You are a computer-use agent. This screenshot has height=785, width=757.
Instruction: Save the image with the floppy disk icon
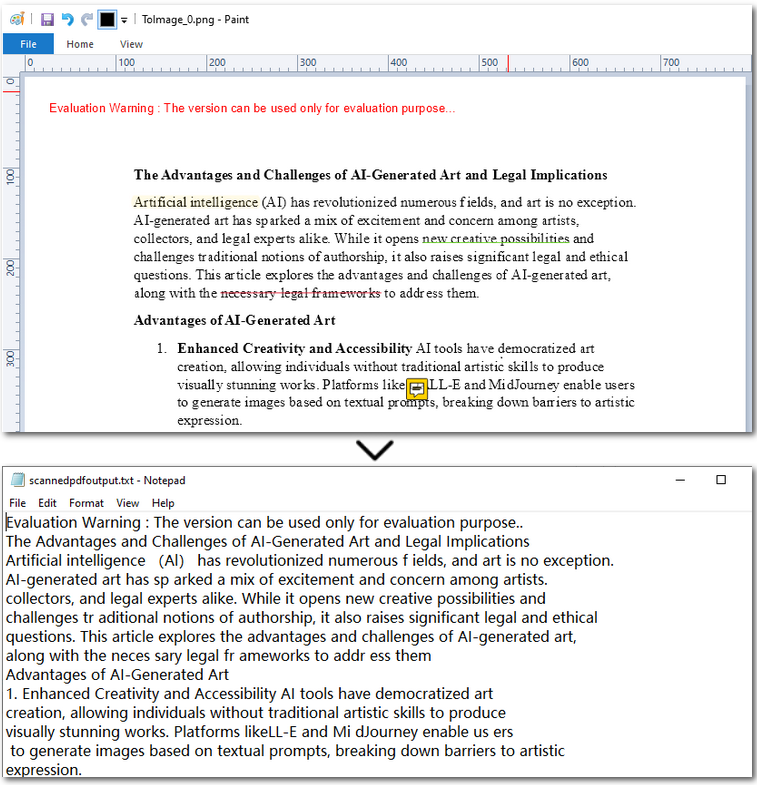47,20
